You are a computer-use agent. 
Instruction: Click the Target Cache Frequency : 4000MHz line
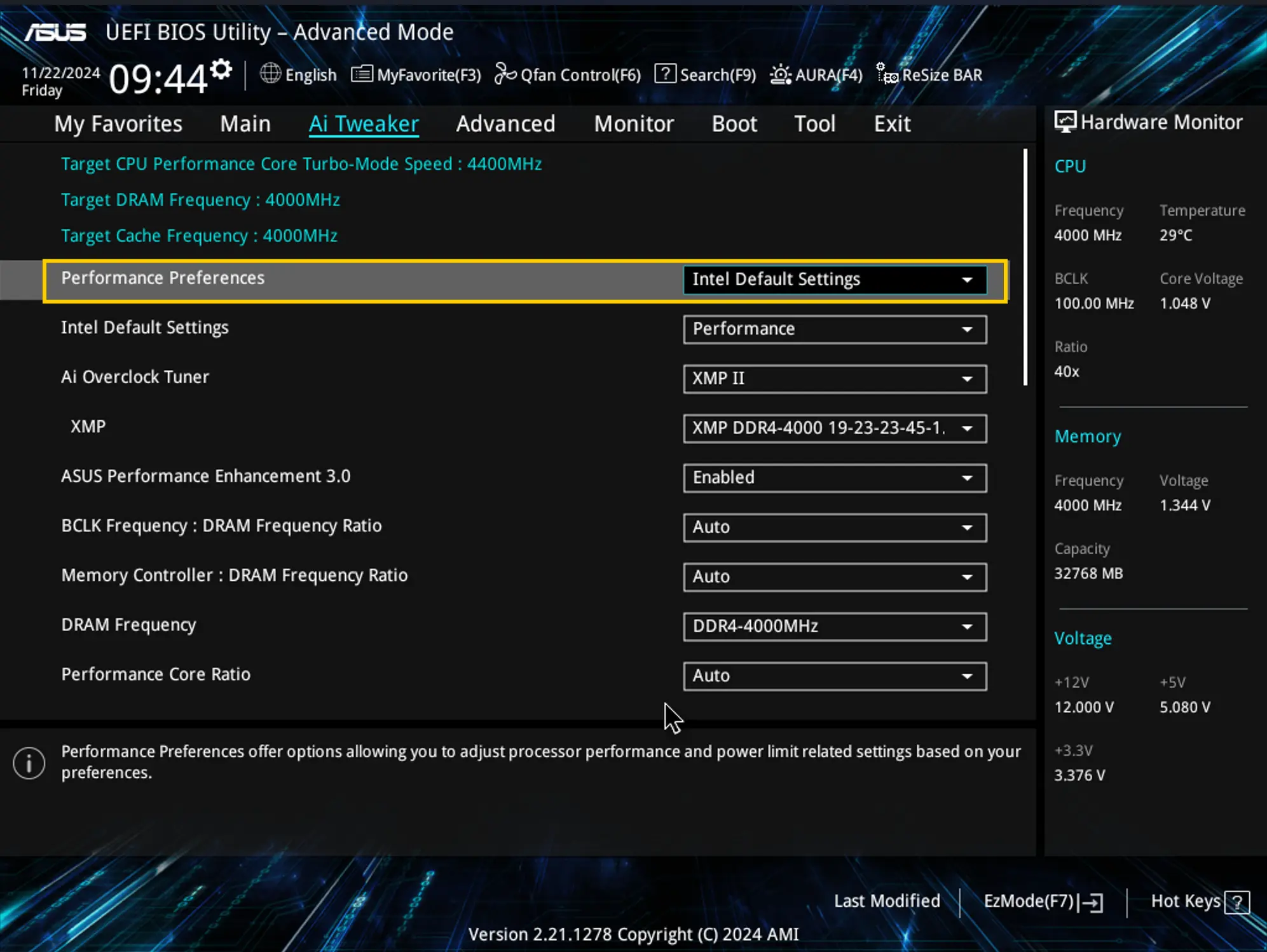199,236
